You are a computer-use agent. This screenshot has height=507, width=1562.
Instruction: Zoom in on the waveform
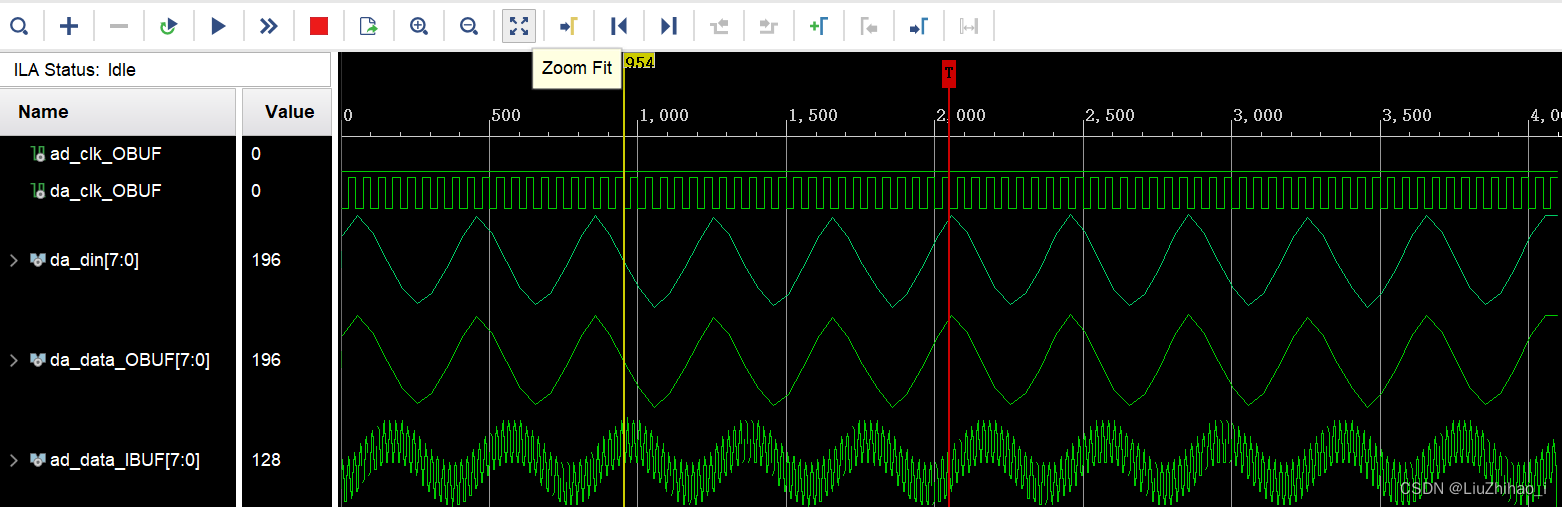click(x=418, y=26)
